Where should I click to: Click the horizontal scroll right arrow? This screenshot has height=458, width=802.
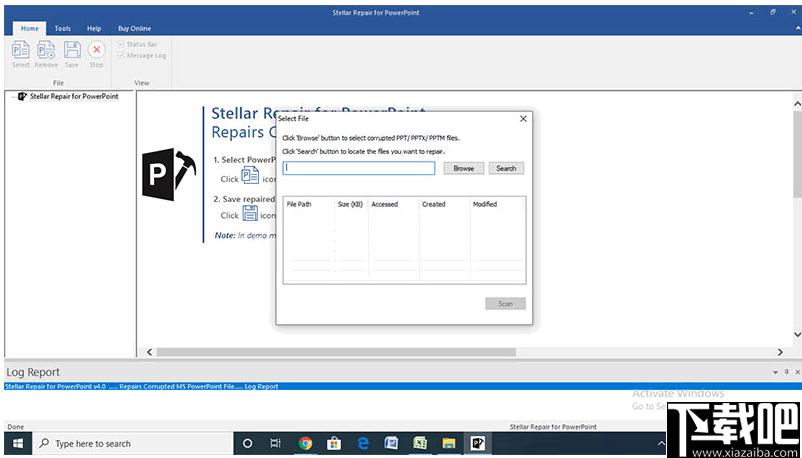click(x=781, y=353)
